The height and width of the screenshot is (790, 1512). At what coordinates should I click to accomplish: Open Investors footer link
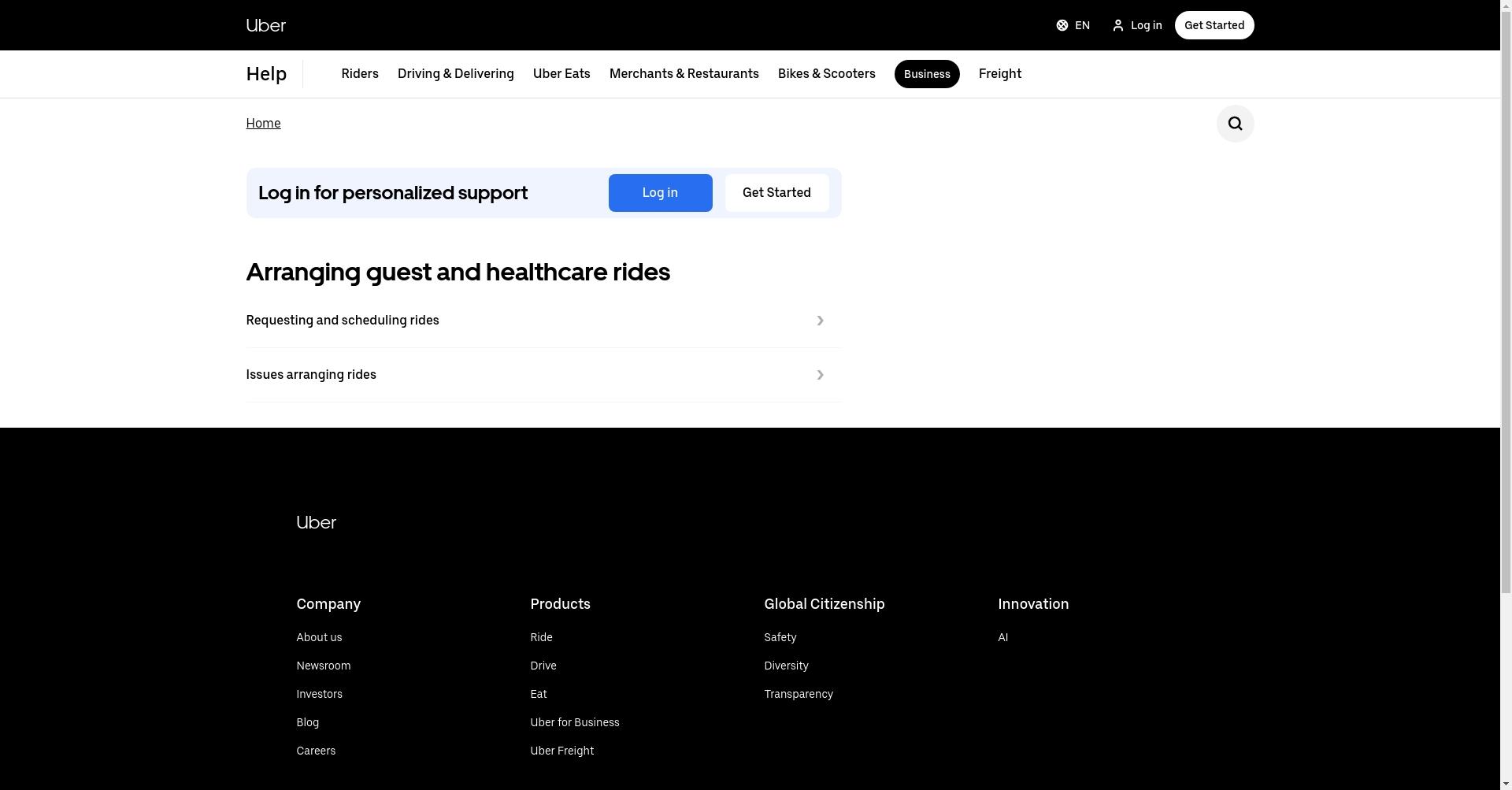(x=319, y=694)
